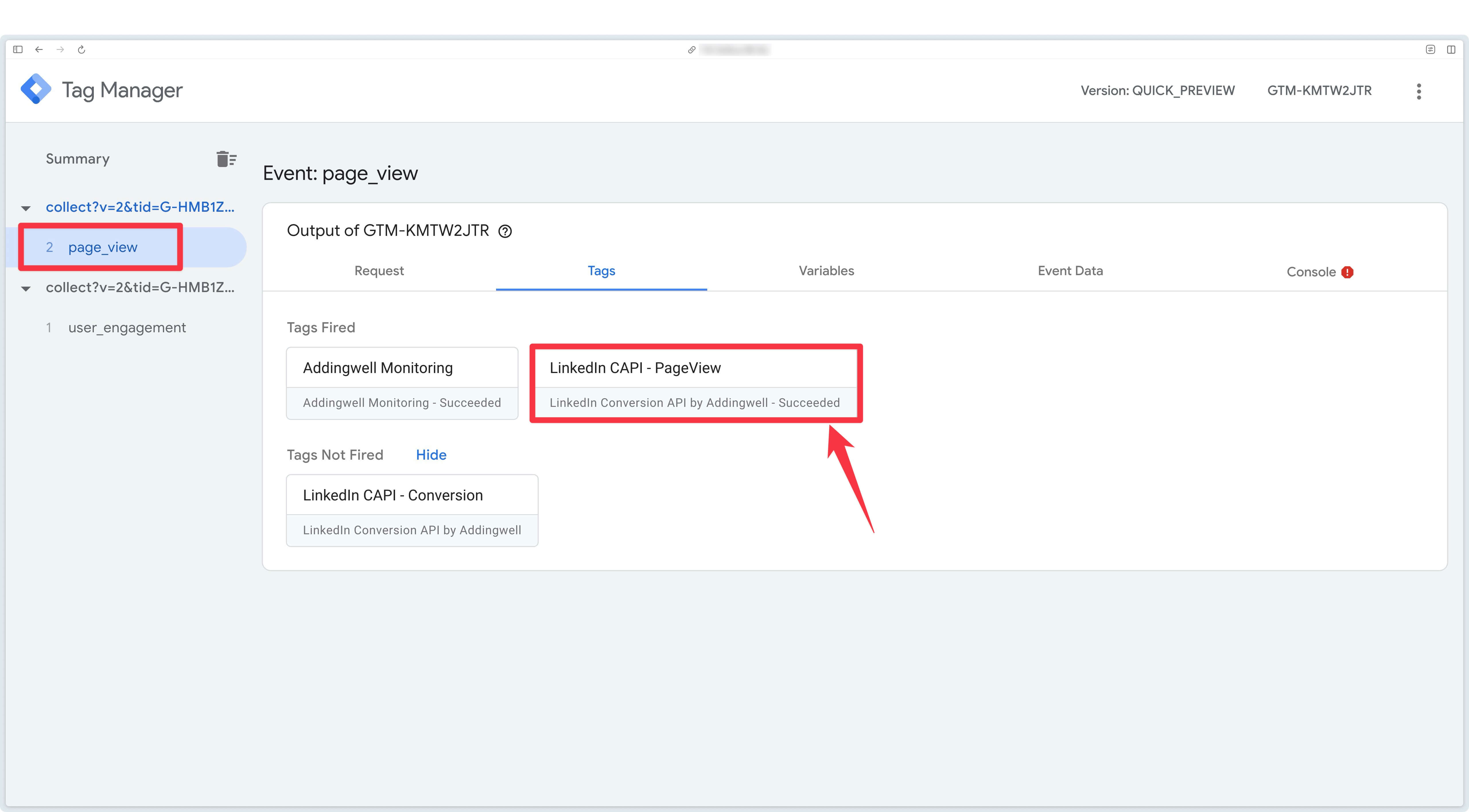This screenshot has height=812, width=1469.
Task: Click 'LinkedIn Conversion API by Addingwell - Succeeded' text
Action: [x=695, y=403]
